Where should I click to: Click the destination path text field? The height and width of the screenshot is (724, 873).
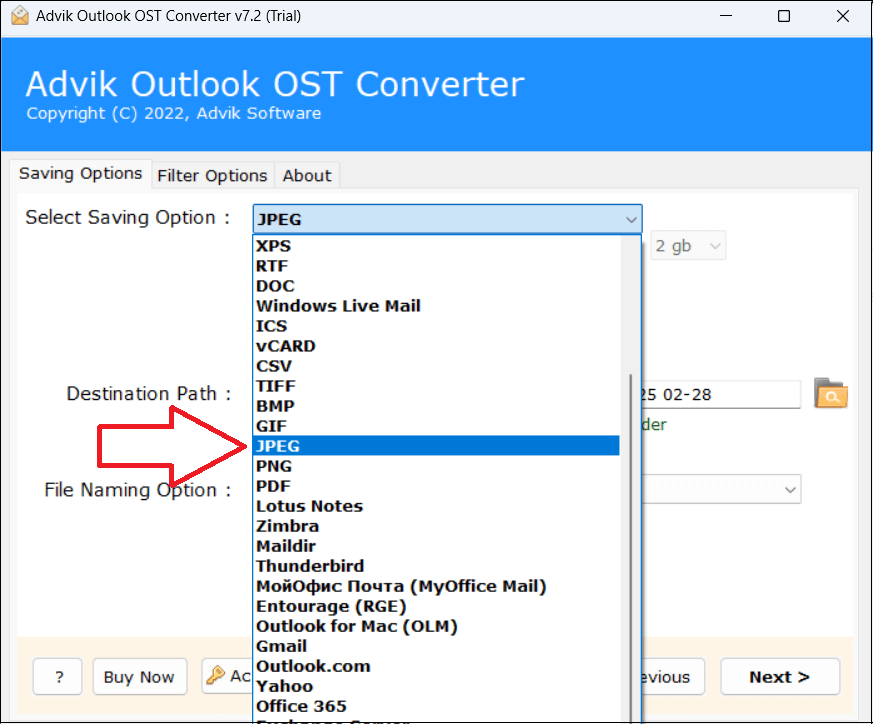click(x=722, y=394)
